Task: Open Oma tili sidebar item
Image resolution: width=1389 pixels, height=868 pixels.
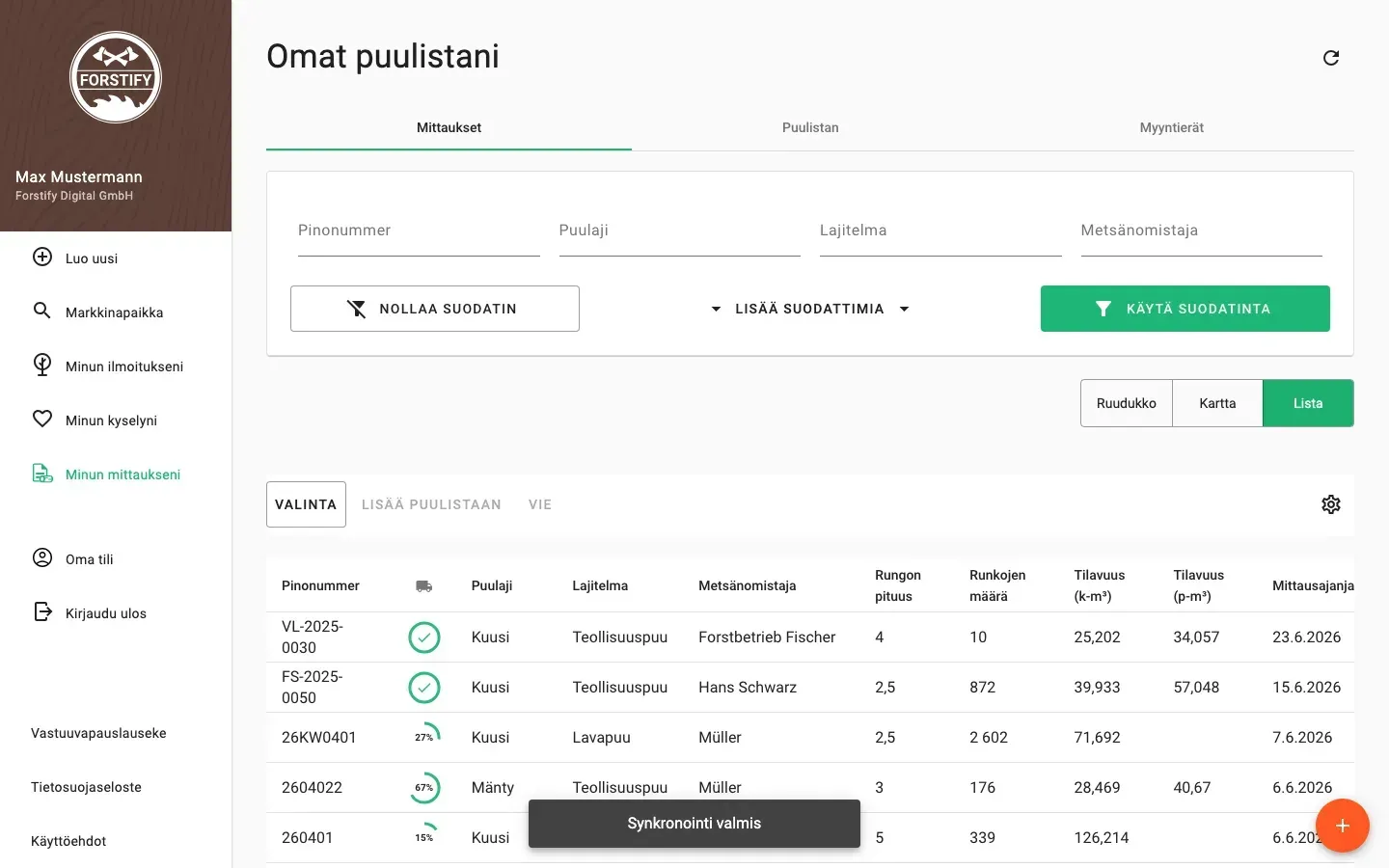Action: point(116,558)
